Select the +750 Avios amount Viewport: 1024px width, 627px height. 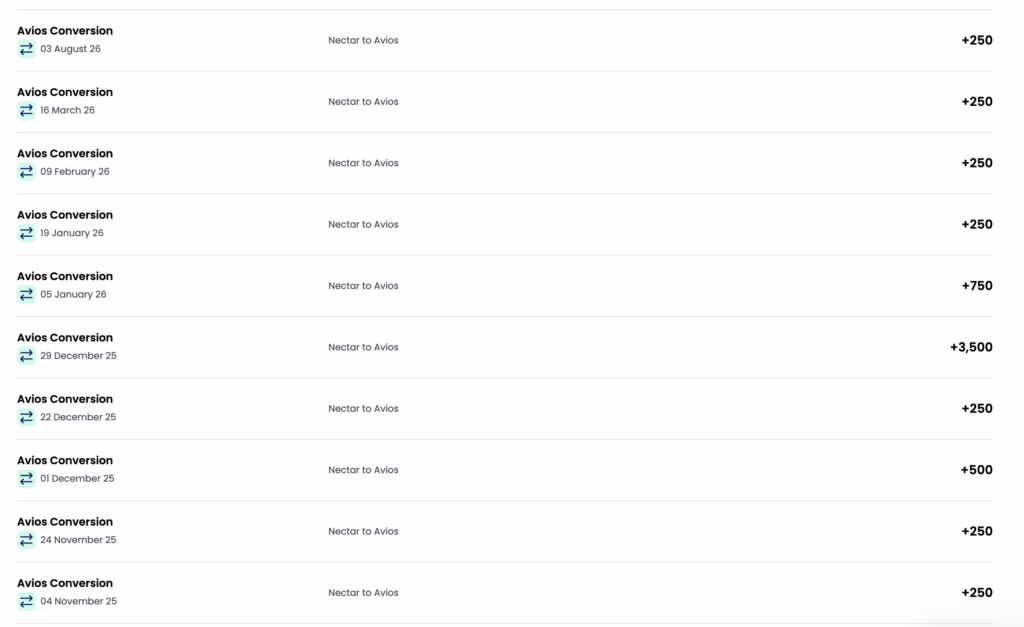tap(977, 285)
